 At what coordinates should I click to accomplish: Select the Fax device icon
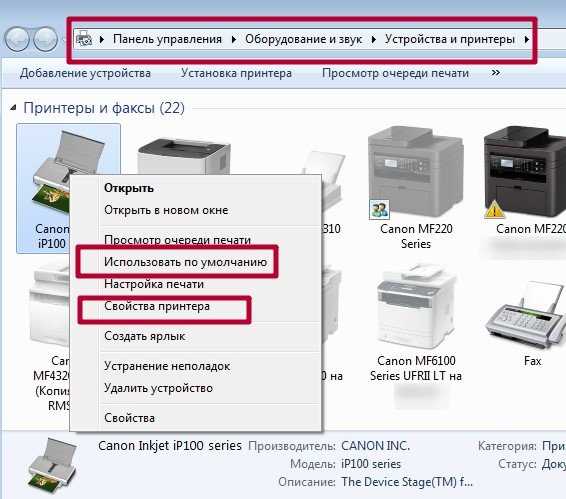point(524,315)
